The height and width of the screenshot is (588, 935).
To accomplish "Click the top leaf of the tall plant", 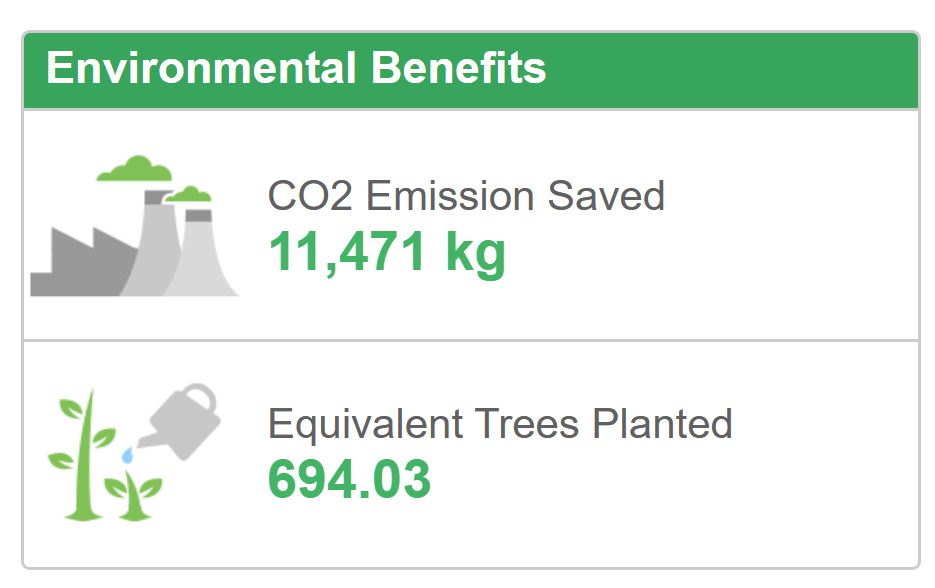I will [71, 408].
